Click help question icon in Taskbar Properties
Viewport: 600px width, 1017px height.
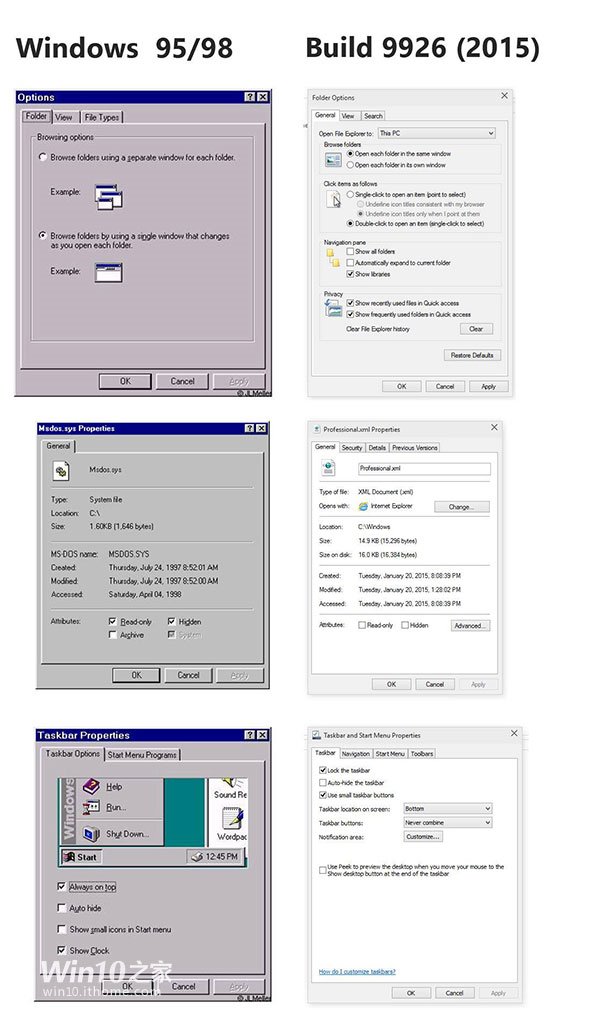point(250,735)
